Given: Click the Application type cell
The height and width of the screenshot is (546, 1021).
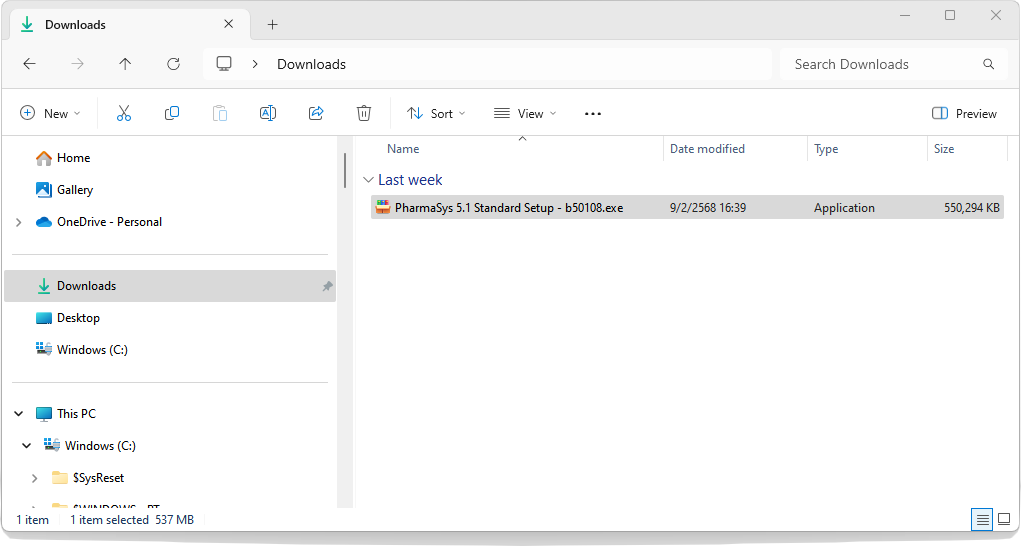Looking at the screenshot, I should coord(844,208).
